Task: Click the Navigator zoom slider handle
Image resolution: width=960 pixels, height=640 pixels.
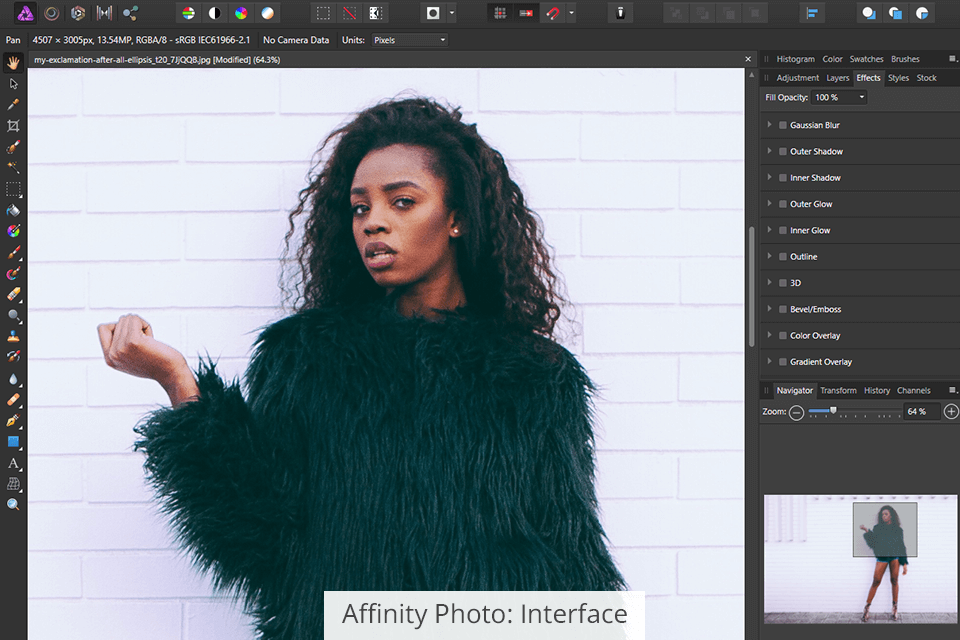Action: pyautogui.click(x=833, y=410)
